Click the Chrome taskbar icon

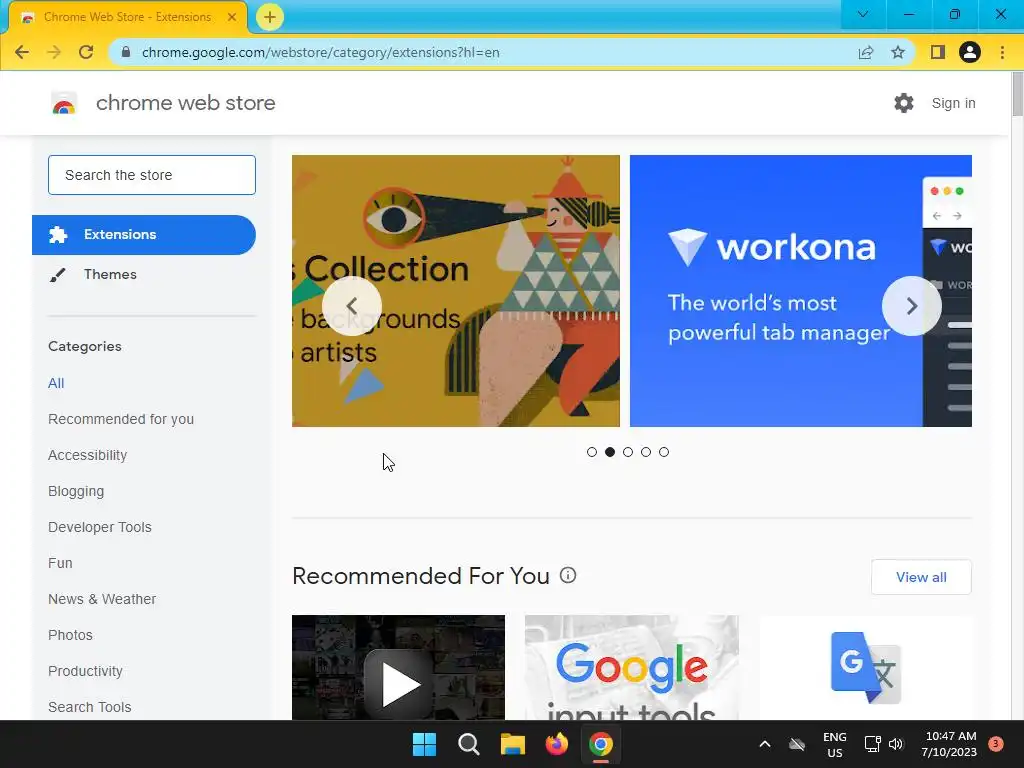pos(601,744)
